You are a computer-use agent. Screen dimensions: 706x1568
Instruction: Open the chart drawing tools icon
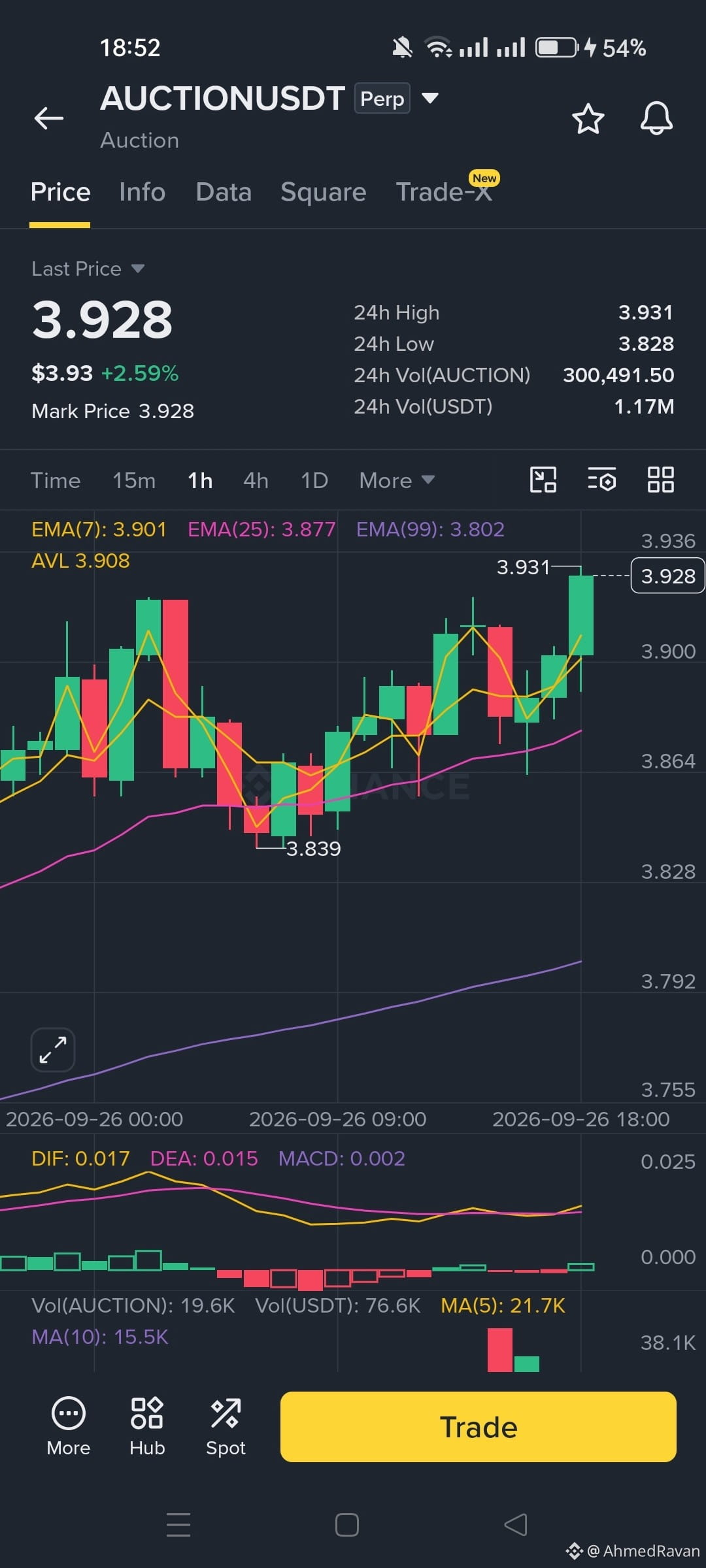click(x=543, y=480)
